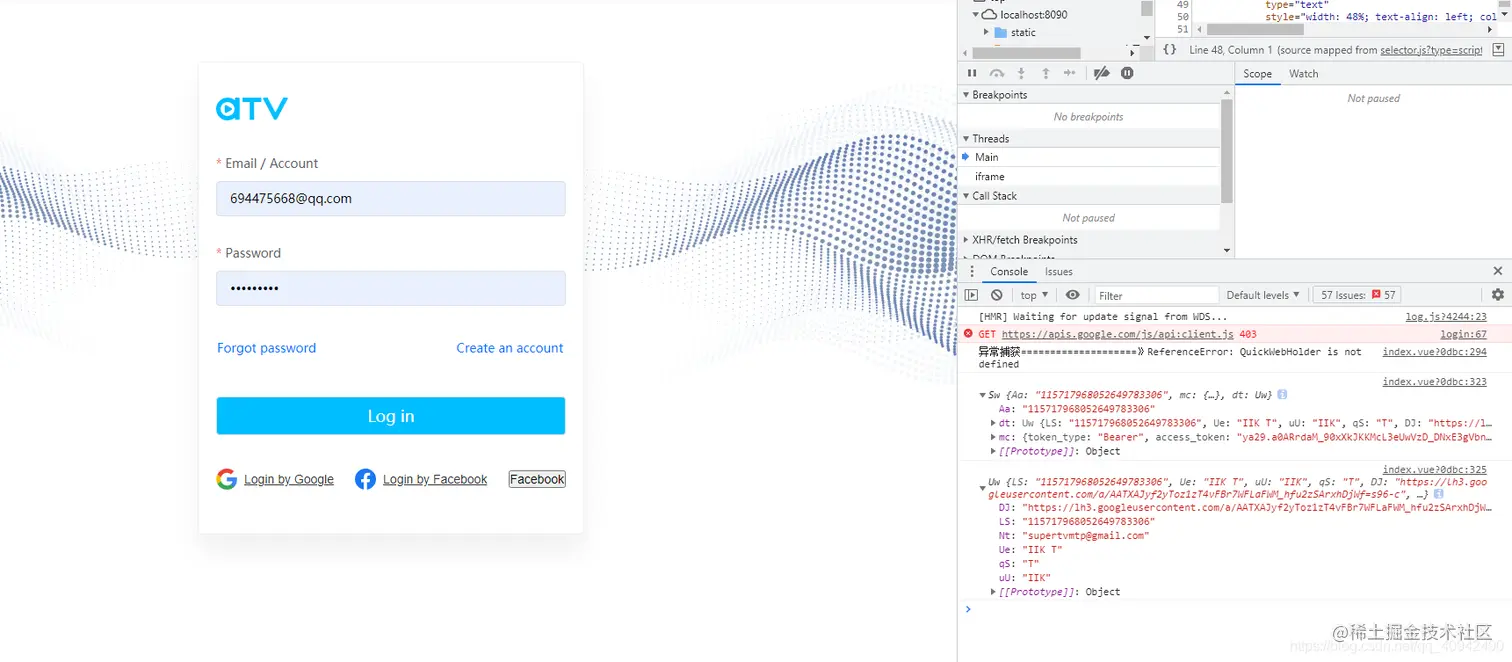Open index.vue?0dbc:294 source link

coord(1434,352)
